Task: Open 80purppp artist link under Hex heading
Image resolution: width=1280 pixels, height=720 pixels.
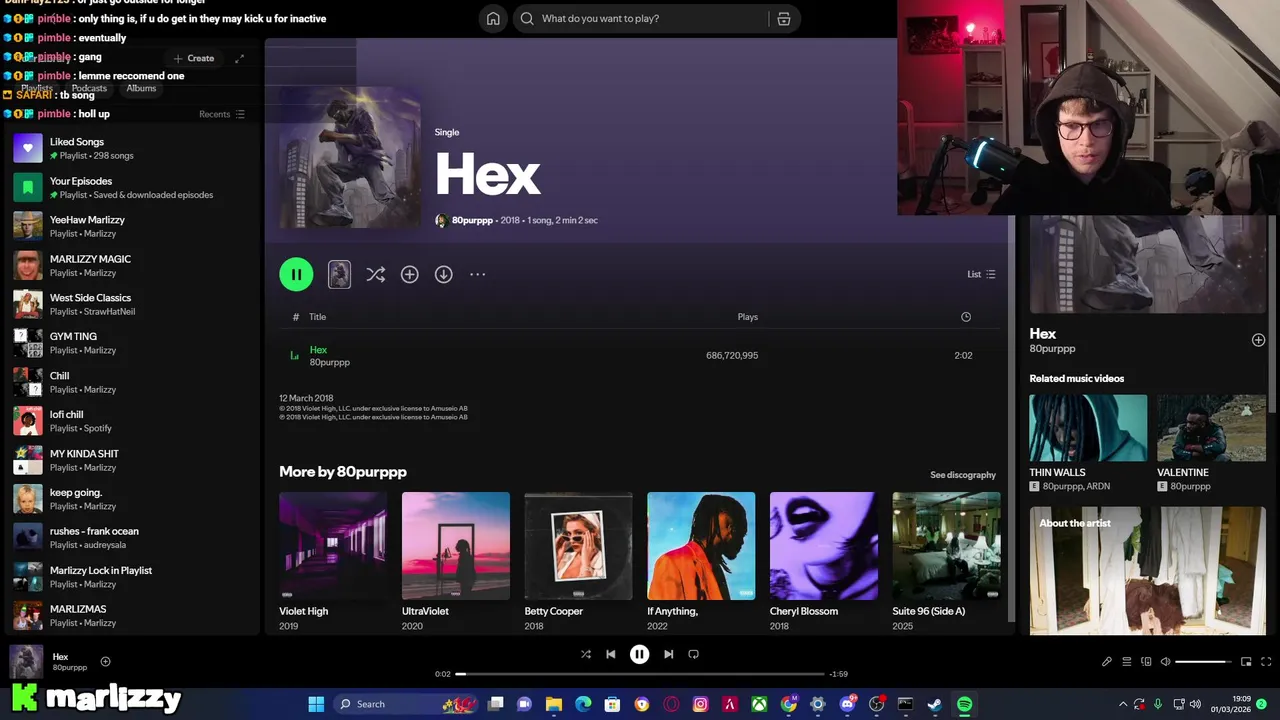Action: pos(472,220)
